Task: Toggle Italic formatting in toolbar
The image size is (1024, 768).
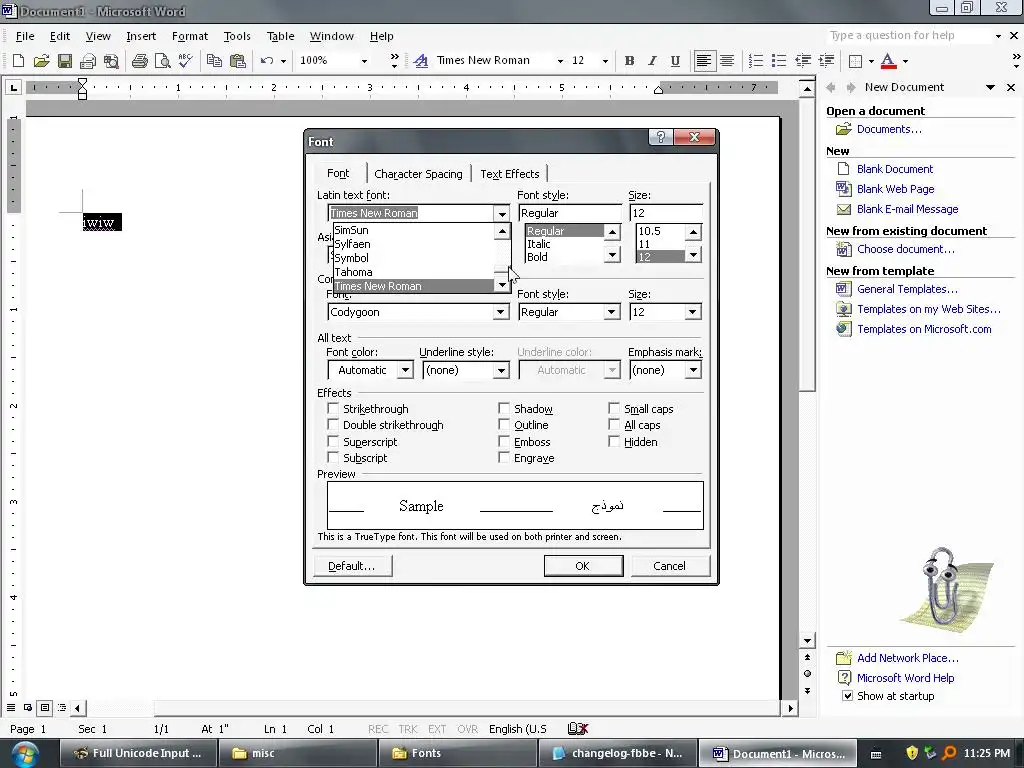Action: [x=652, y=61]
